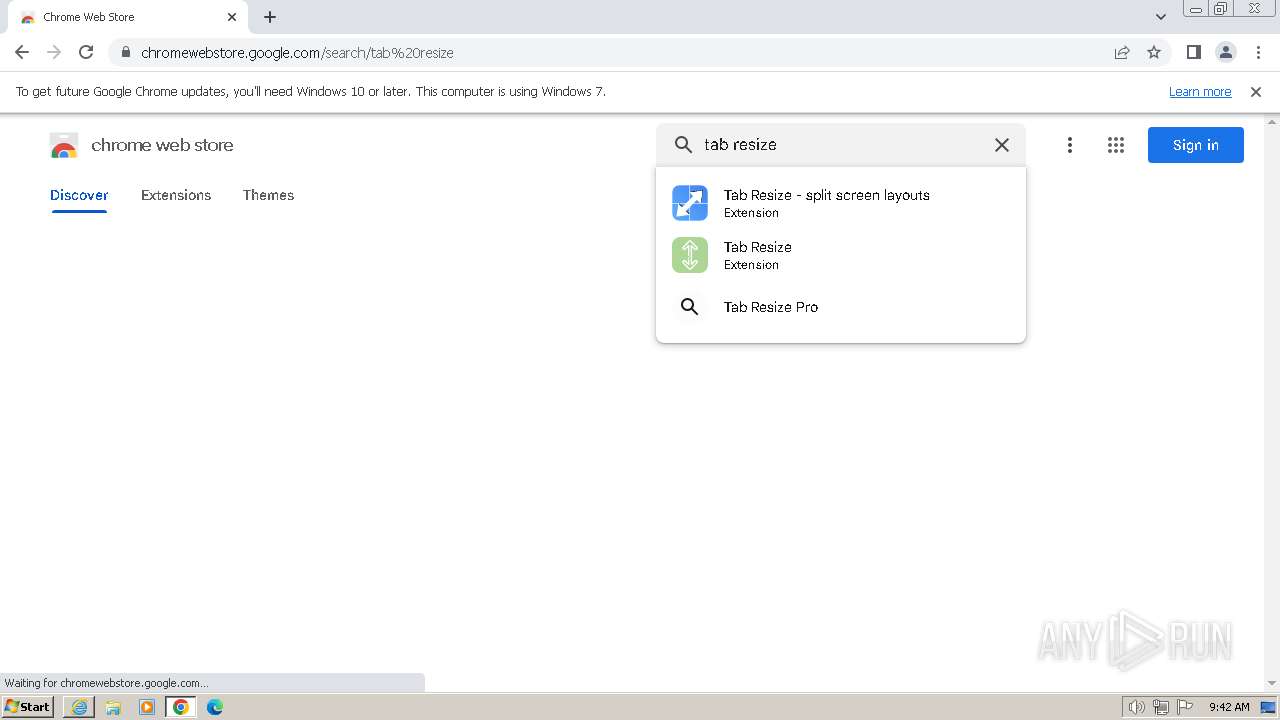The width and height of the screenshot is (1280, 720).
Task: Click the 9:42 AM system clock
Action: pos(1229,707)
